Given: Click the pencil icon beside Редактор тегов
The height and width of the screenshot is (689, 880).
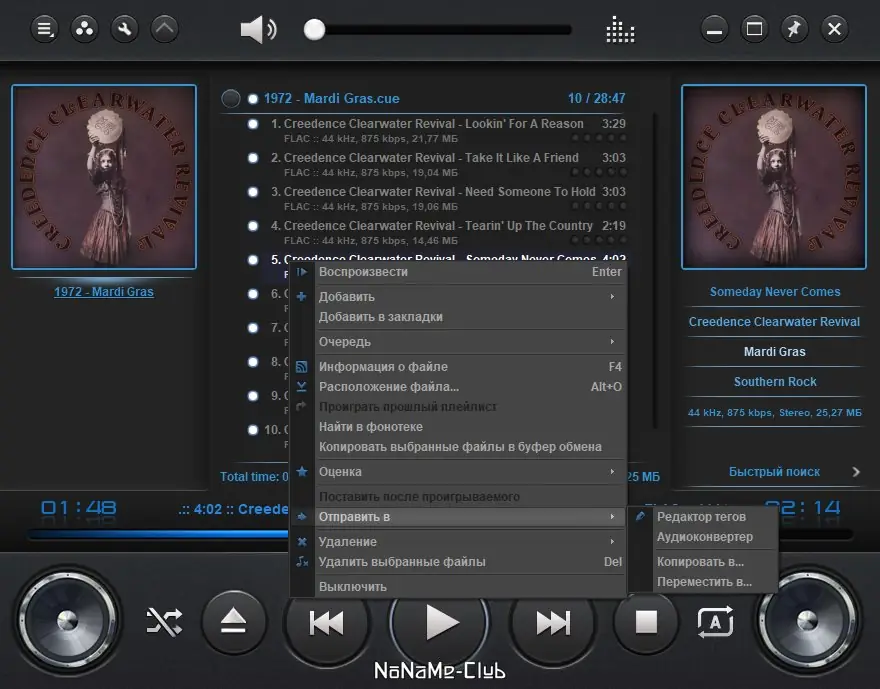Looking at the screenshot, I should [640, 516].
